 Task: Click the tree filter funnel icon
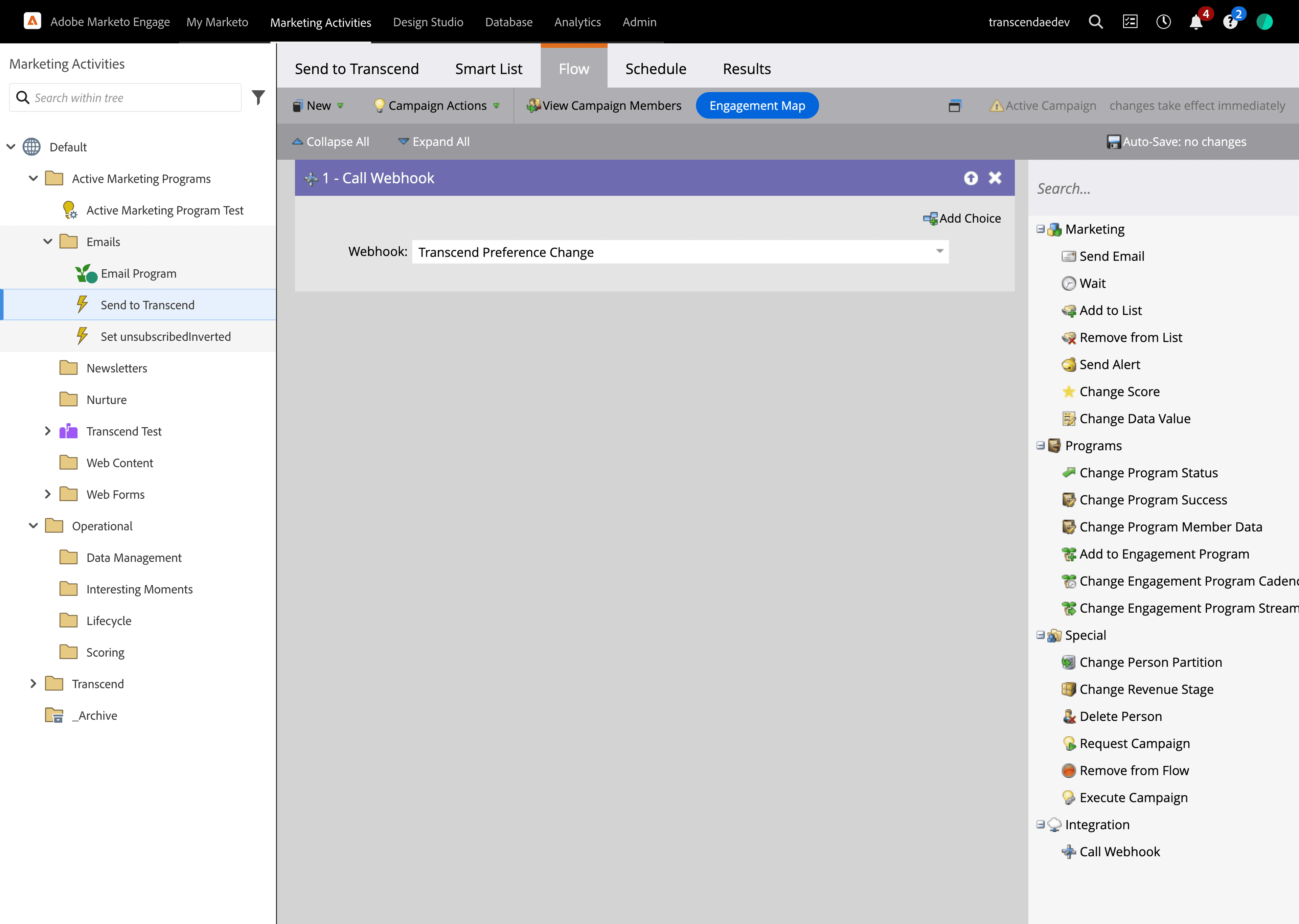pos(258,97)
